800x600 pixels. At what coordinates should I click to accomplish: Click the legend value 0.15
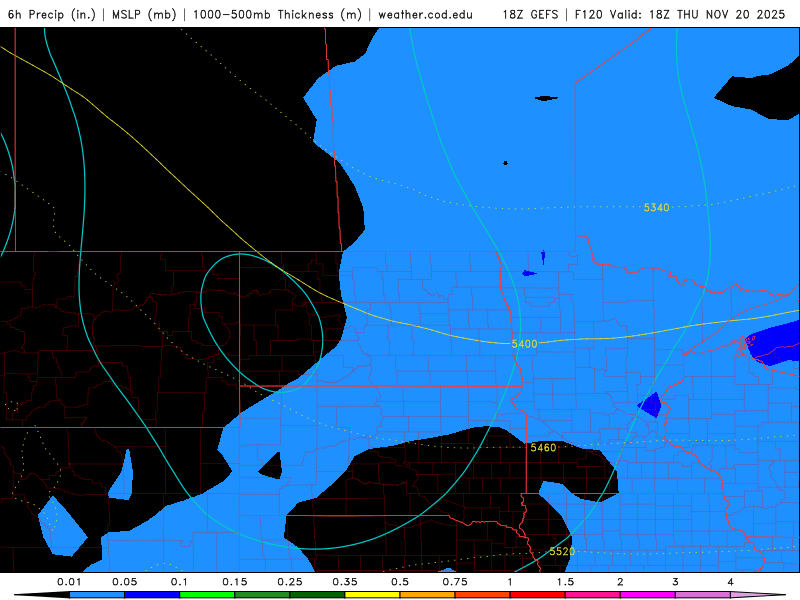(235, 582)
